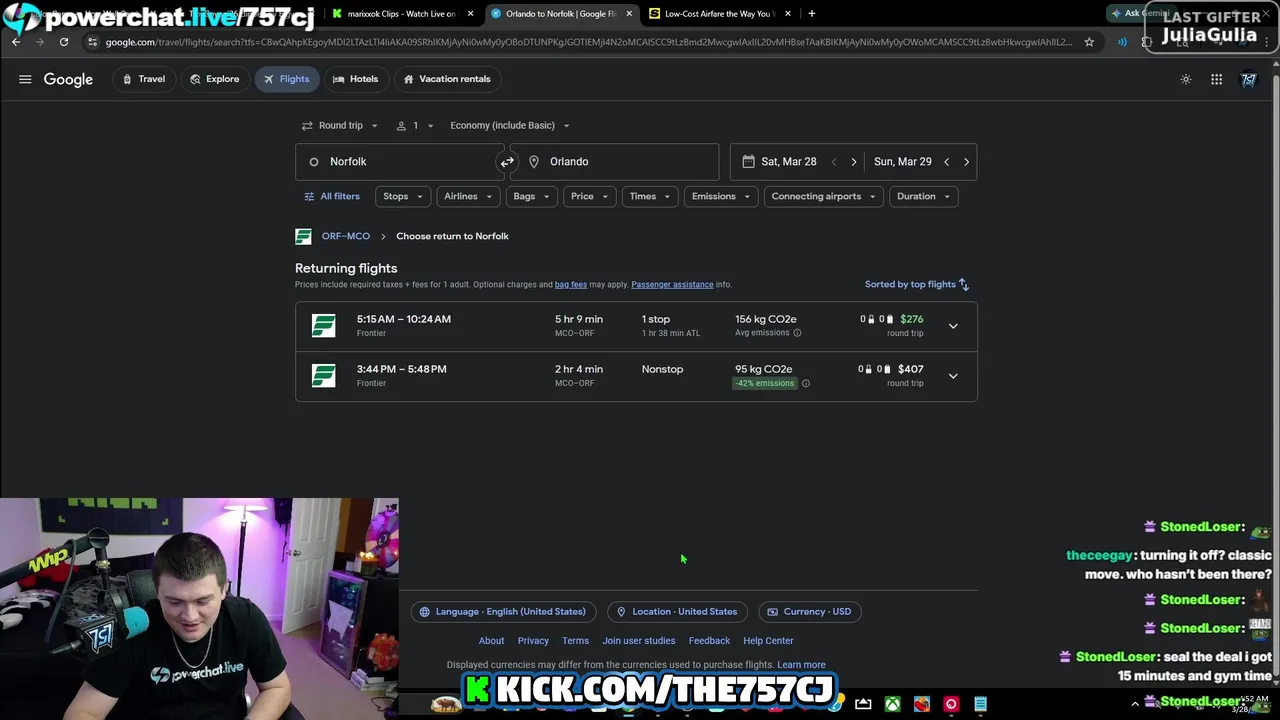Change Currency USD setting
This screenshot has height=720, width=1280.
coord(809,612)
